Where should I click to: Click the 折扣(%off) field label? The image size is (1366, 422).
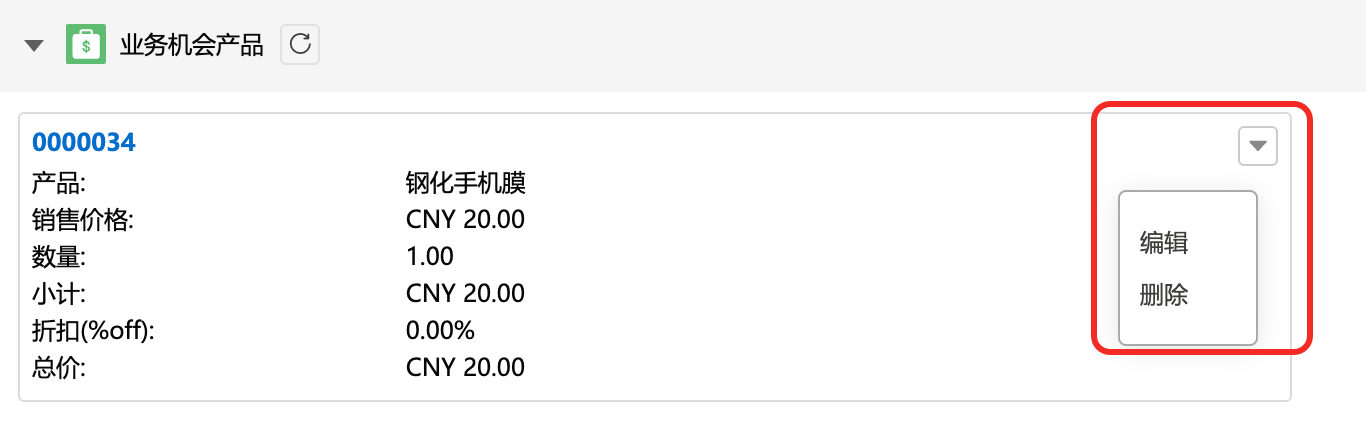95,330
